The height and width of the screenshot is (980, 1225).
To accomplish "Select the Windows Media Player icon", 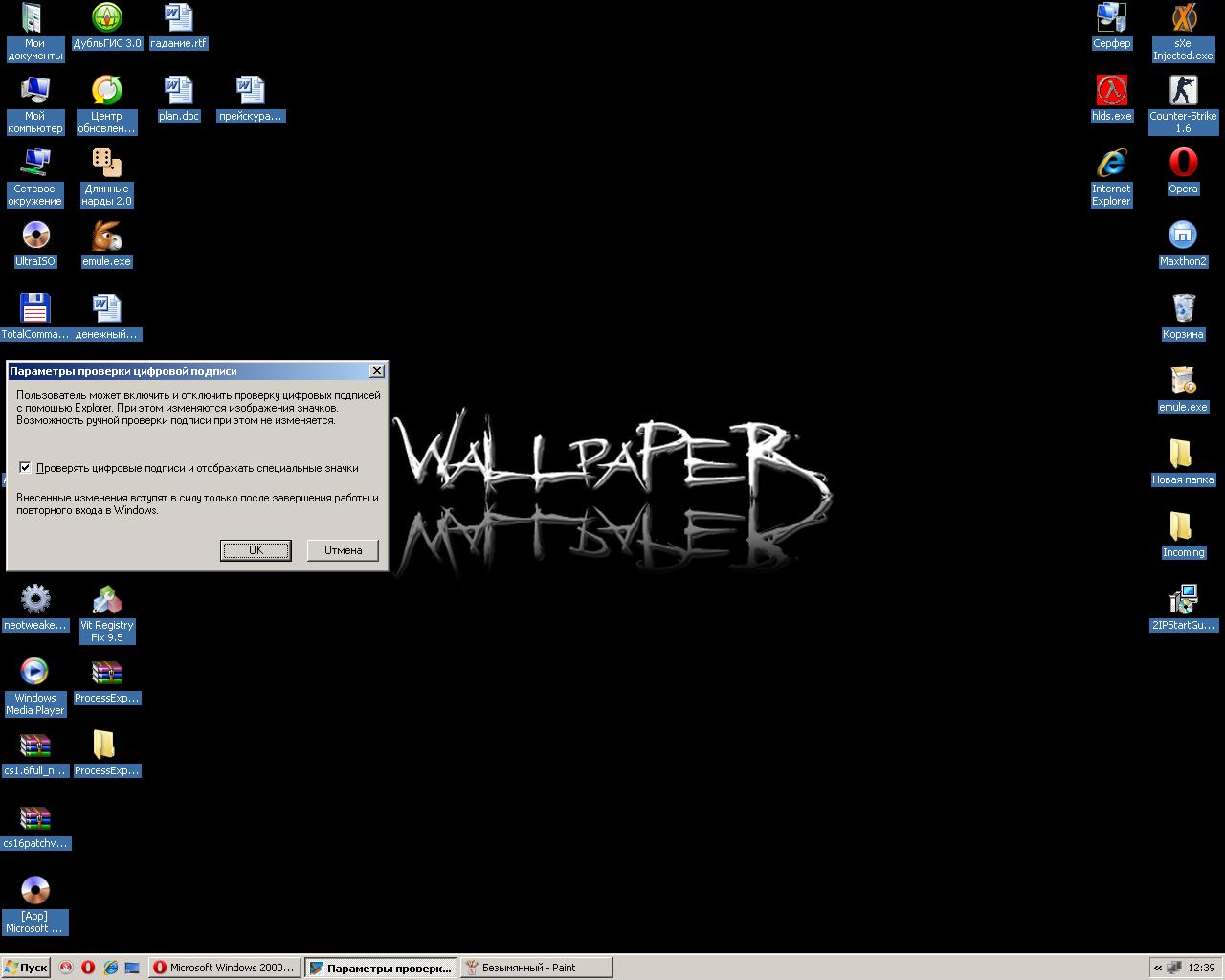I will pyautogui.click(x=35, y=673).
